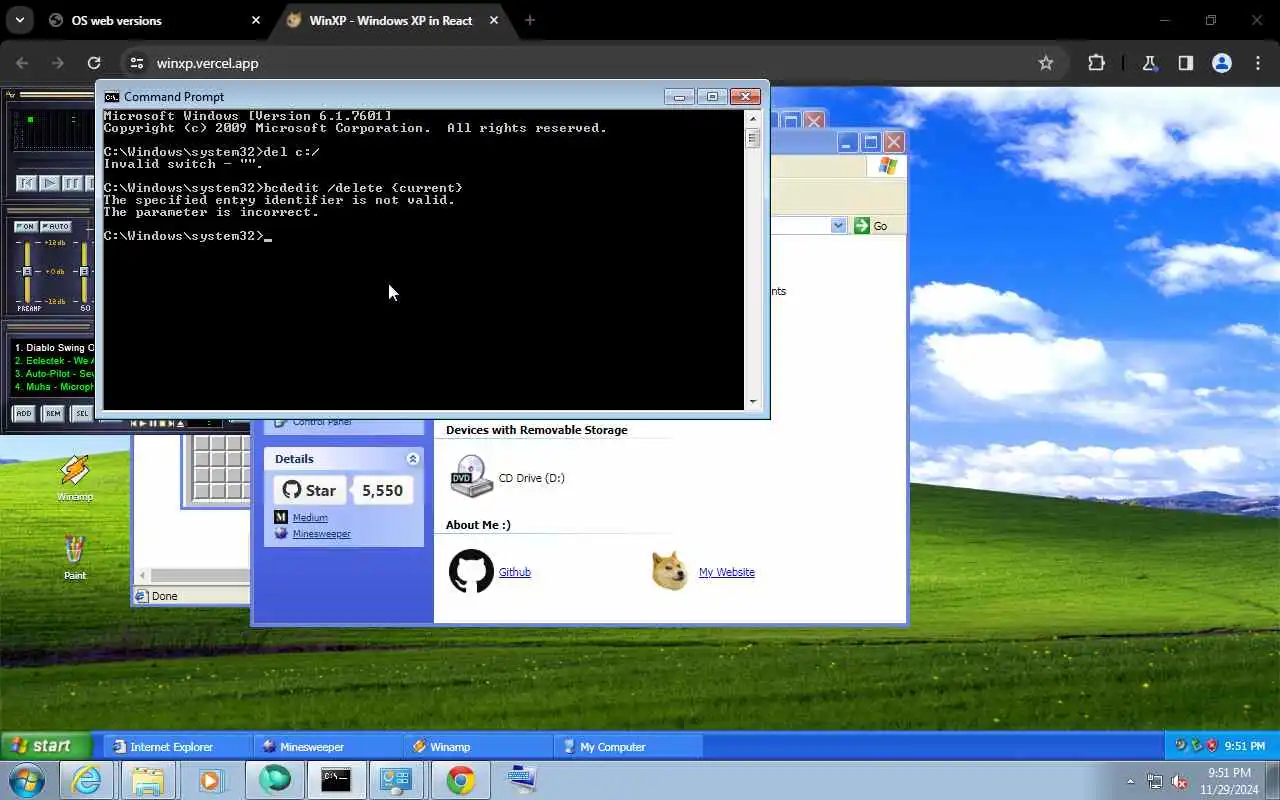Click Command Prompt scrollbar up arrow

753,118
